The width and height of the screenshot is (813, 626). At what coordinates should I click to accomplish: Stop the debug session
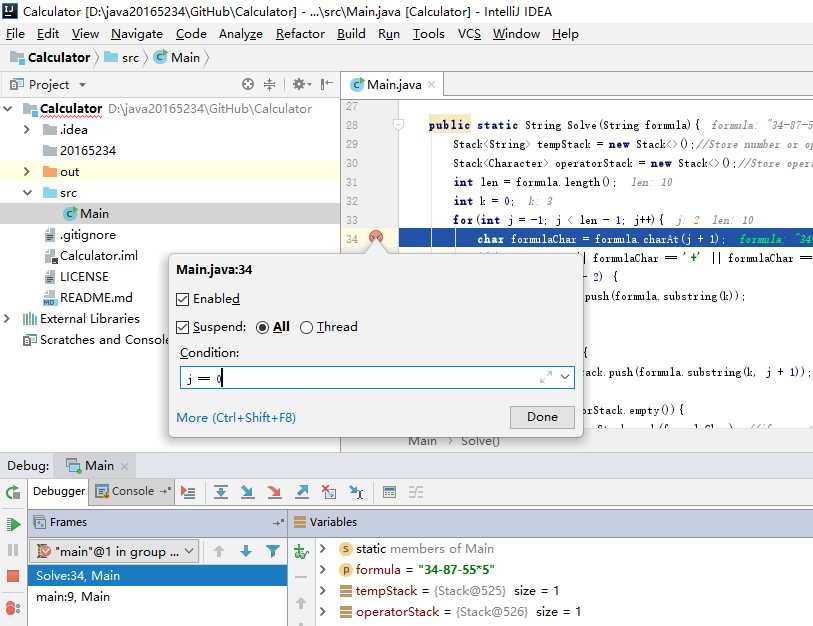pos(13,576)
